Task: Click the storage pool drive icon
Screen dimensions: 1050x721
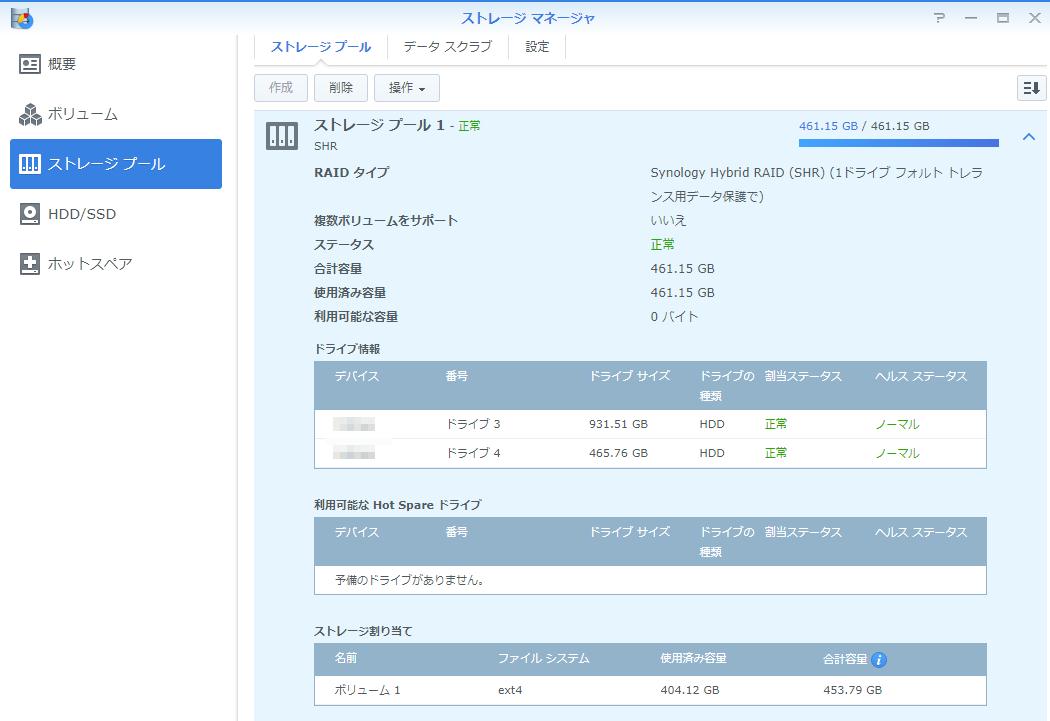Action: pos(281,134)
